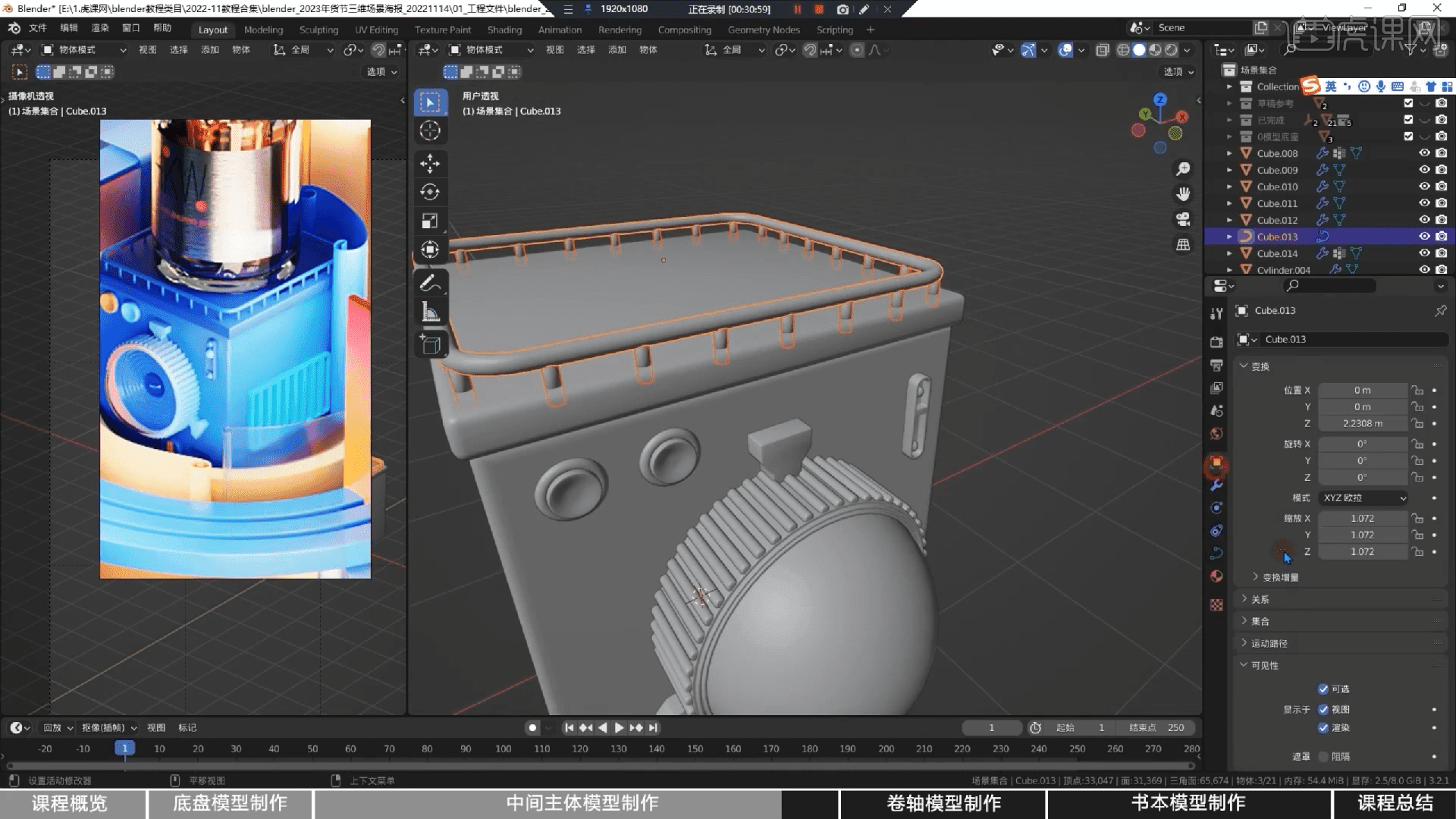Activate the Transform tool
The image size is (1456, 819).
click(430, 249)
